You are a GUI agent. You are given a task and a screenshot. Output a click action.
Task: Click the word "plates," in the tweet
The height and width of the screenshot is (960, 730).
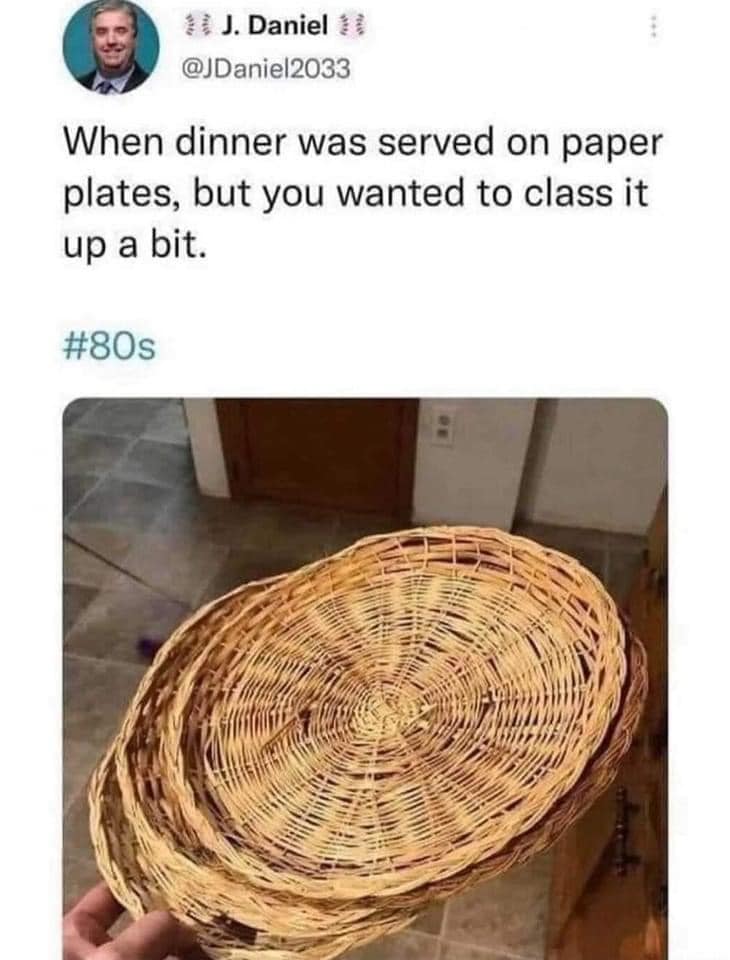[x=122, y=195]
